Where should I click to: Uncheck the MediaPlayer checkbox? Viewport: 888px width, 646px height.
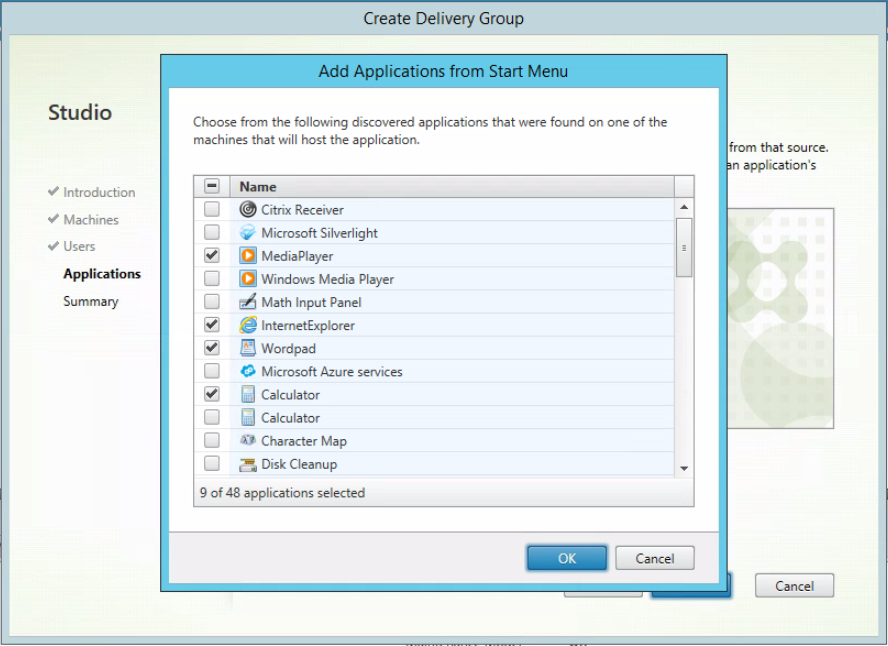click(212, 256)
